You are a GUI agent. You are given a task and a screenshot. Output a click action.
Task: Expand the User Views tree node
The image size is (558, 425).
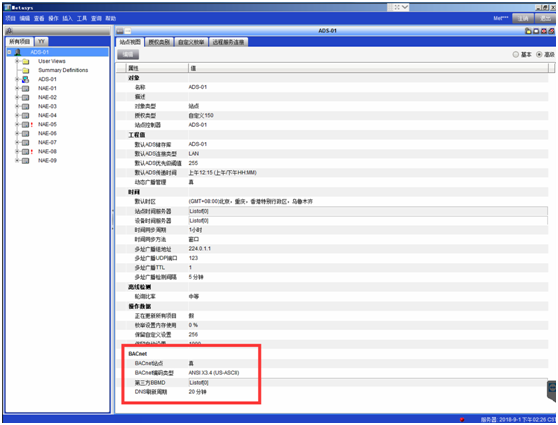[17, 61]
